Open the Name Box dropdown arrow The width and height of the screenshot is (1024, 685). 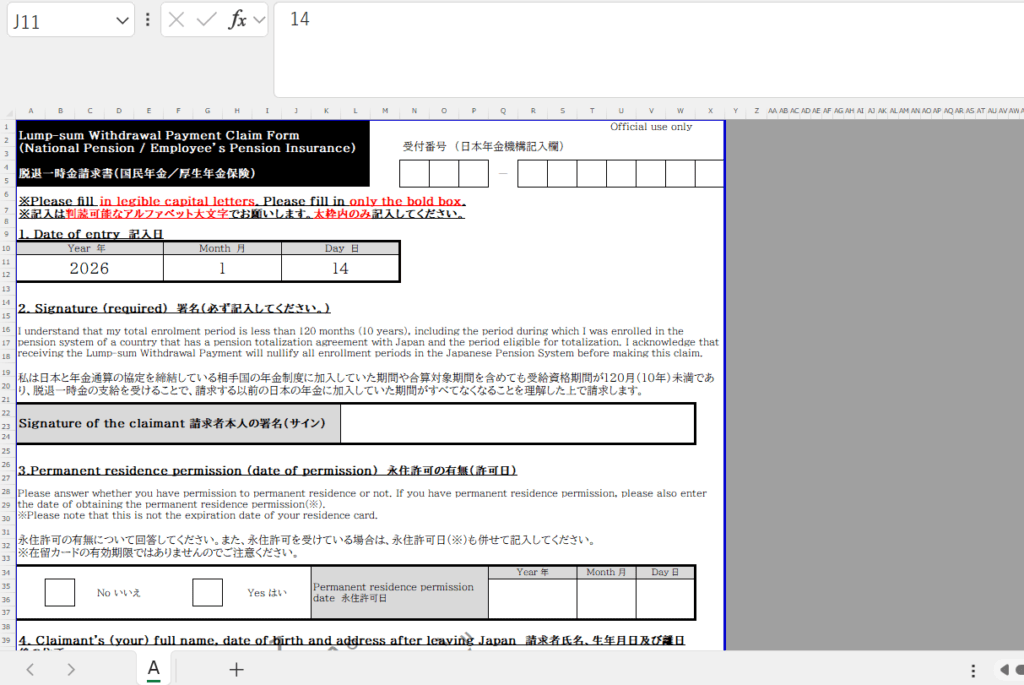120,20
